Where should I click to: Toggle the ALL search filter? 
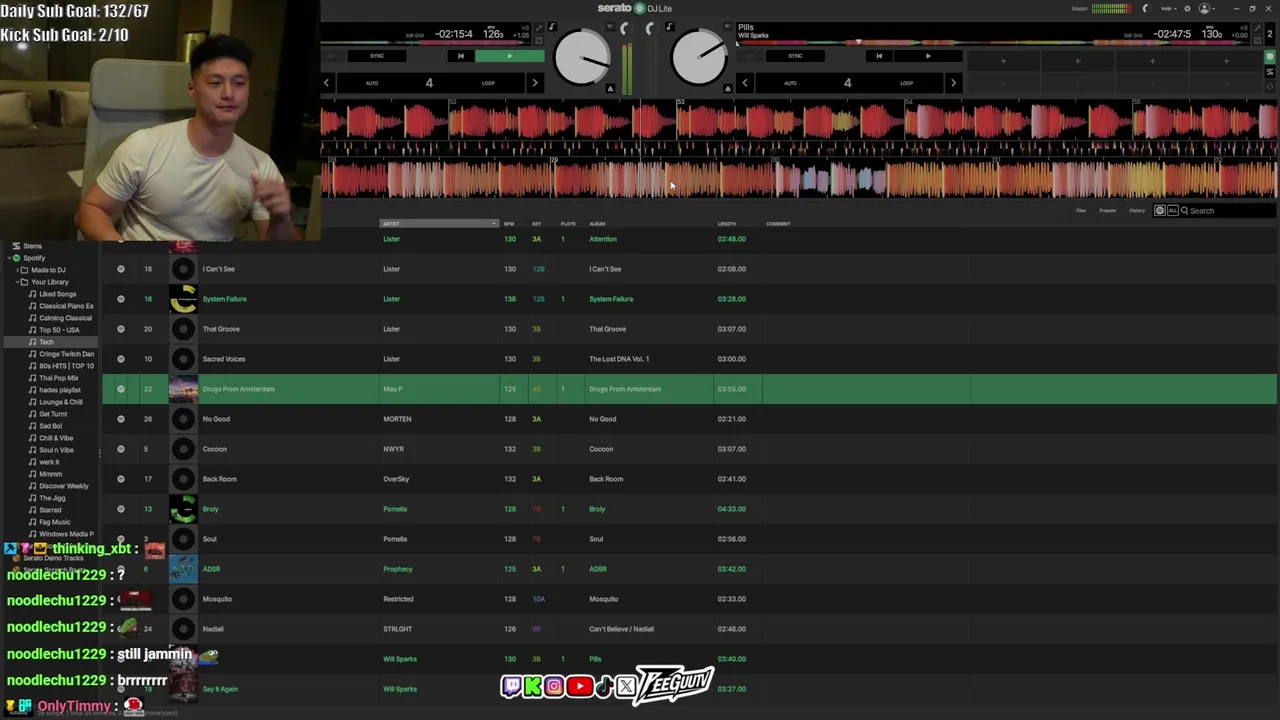[1172, 211]
